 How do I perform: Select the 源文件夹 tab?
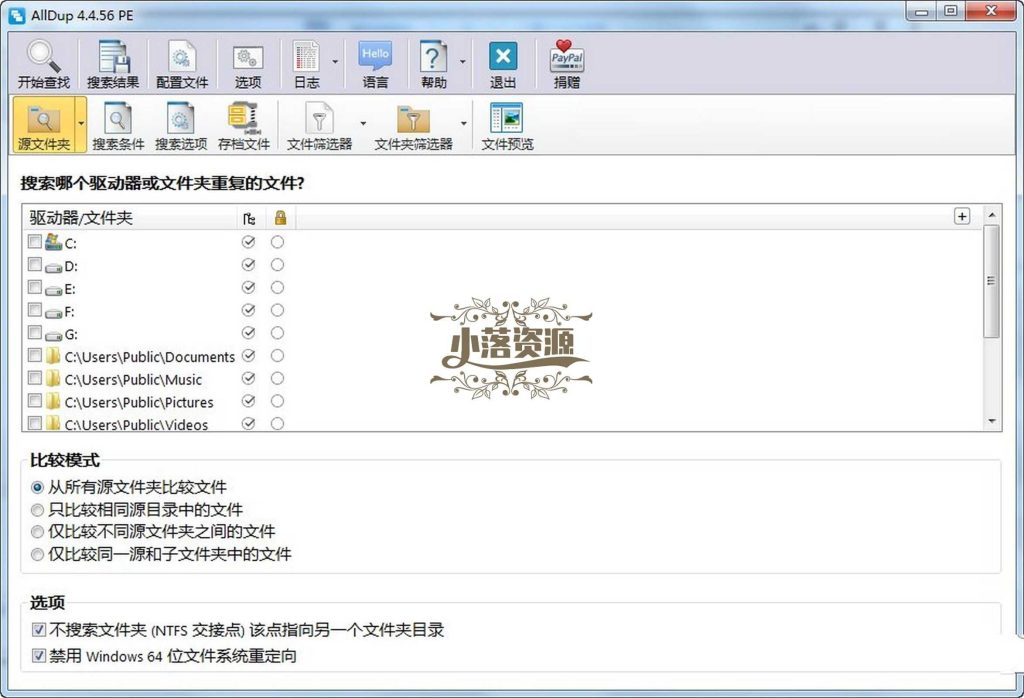click(43, 125)
